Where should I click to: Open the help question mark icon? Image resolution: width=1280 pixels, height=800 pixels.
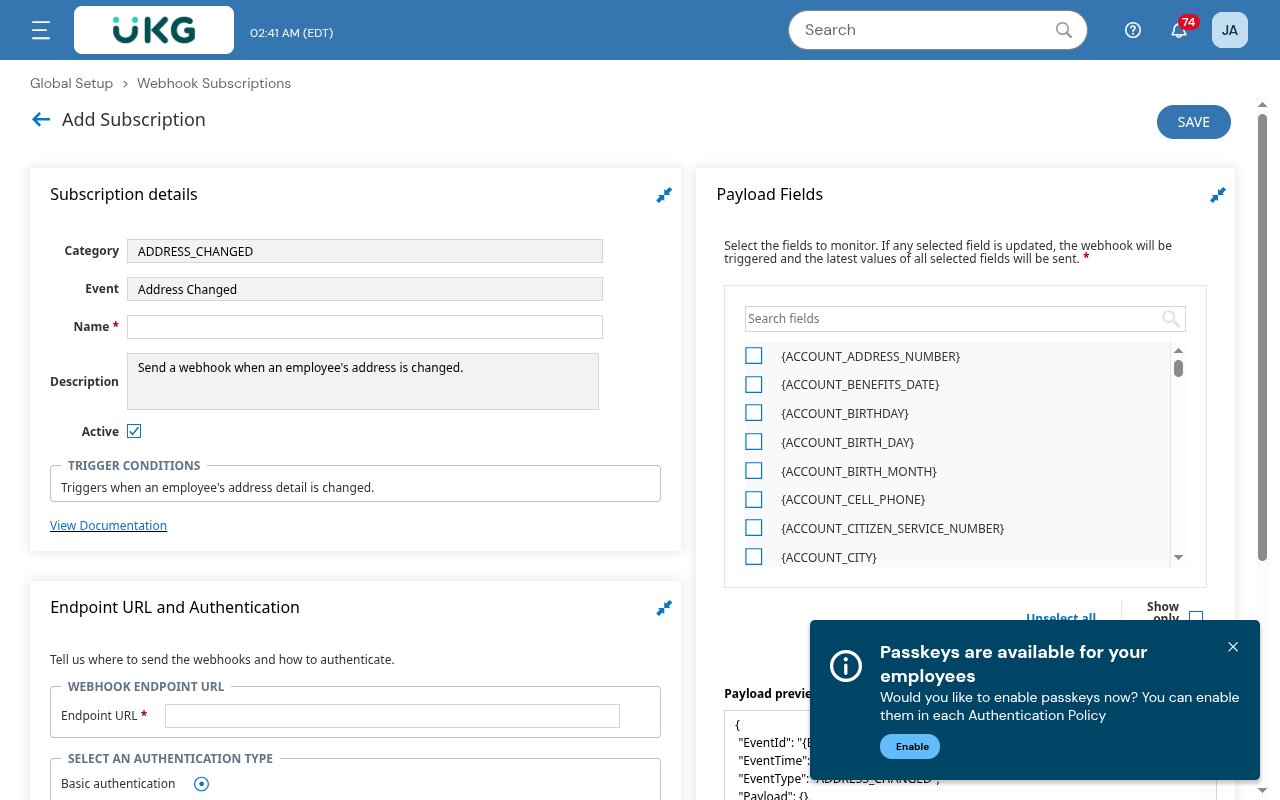(1133, 30)
